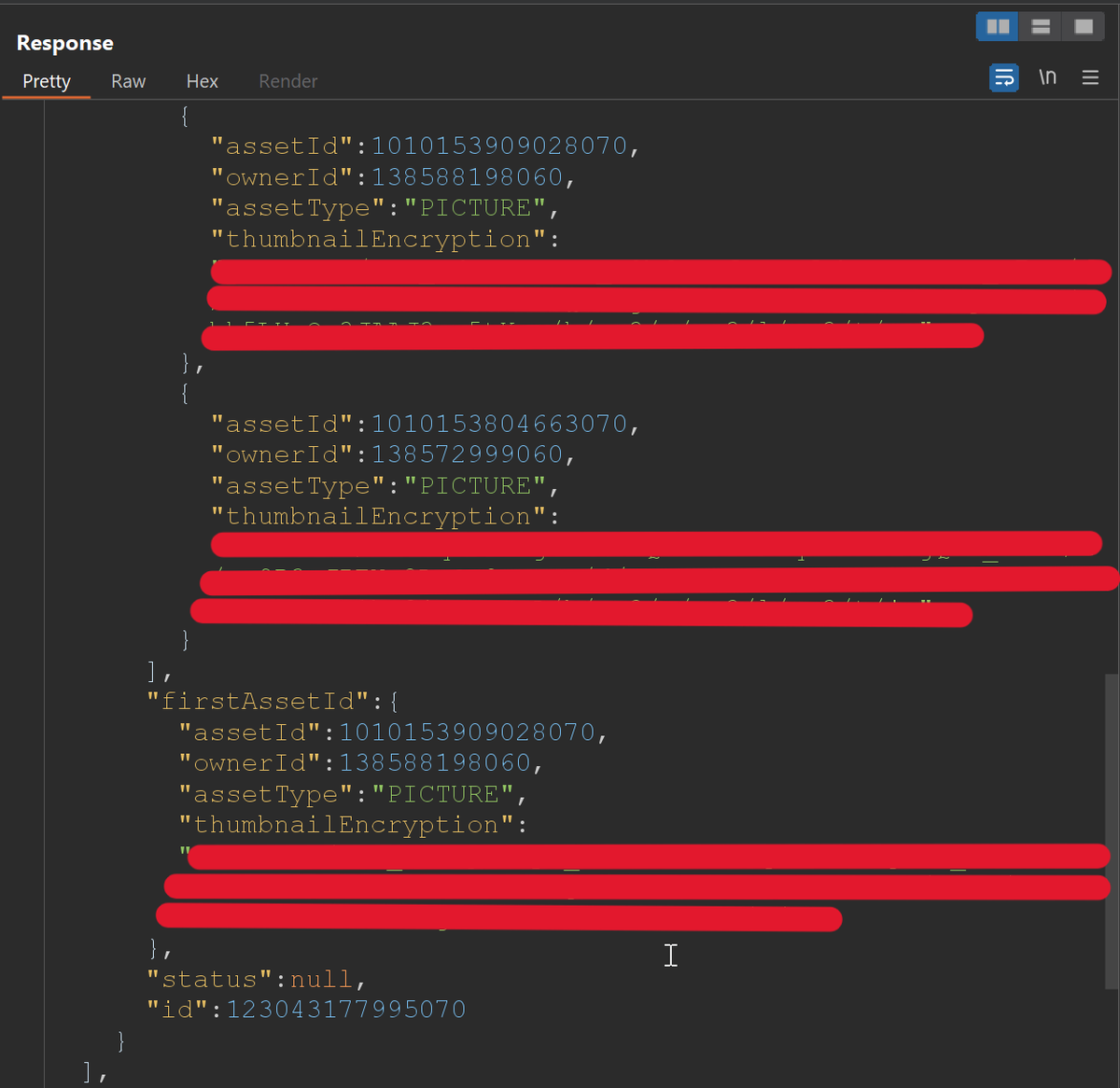Viewport: 1120px width, 1088px height.
Task: Select the Render tab
Action: [287, 81]
